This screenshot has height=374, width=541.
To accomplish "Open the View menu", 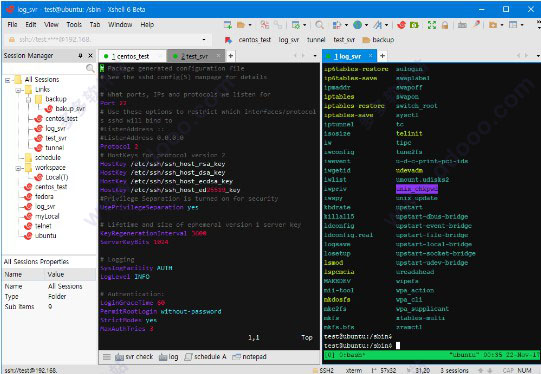I will pyautogui.click(x=51, y=24).
